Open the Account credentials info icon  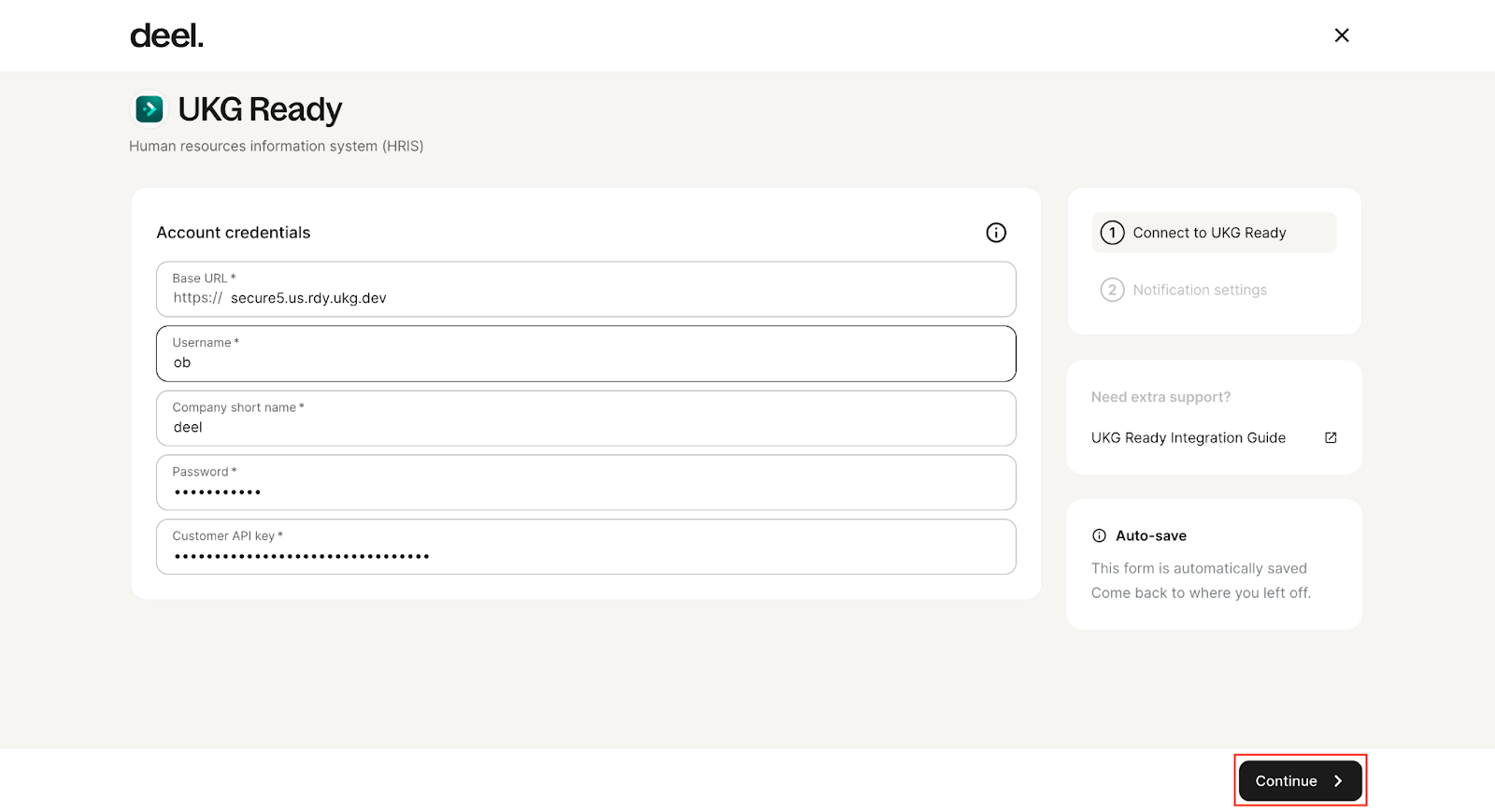coord(996,233)
